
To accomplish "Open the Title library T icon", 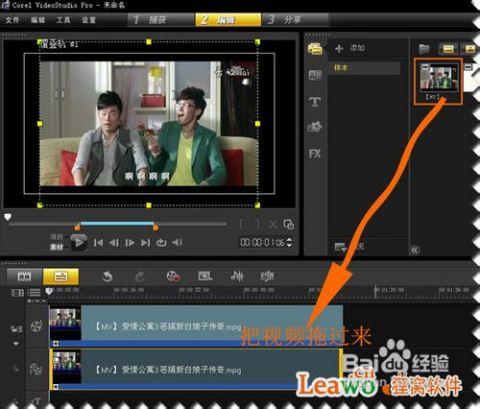I will [315, 101].
